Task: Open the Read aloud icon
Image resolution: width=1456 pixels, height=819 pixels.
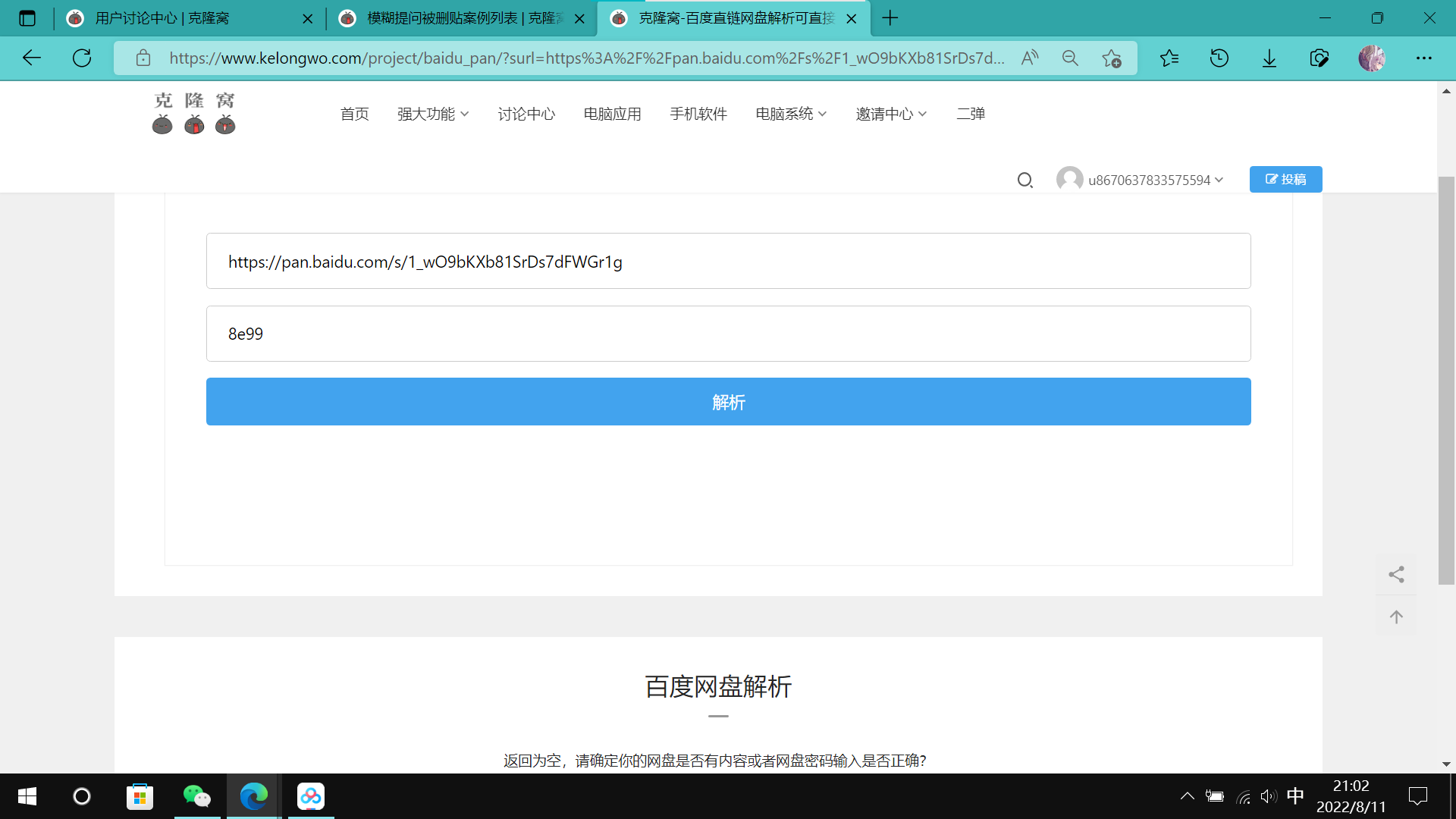Action: 1029,58
